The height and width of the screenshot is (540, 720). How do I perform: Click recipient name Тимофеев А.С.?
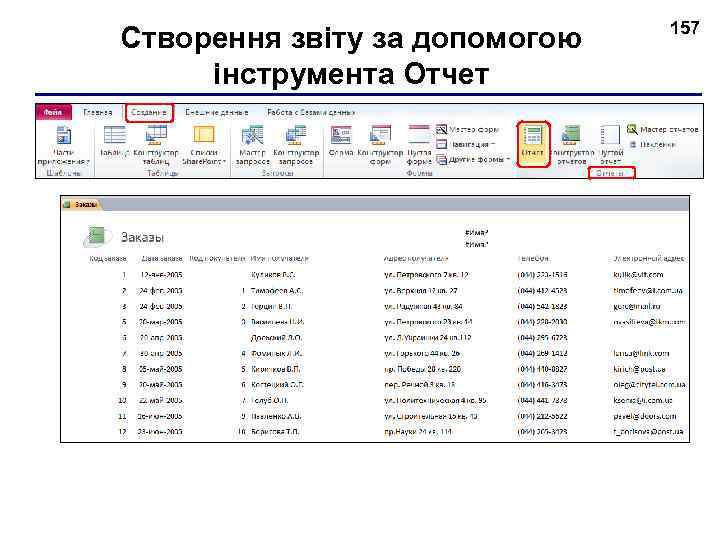coord(277,291)
